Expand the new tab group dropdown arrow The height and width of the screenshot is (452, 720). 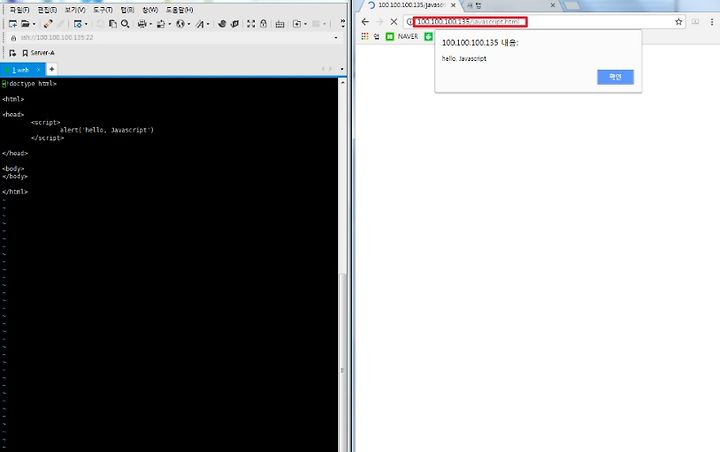[x=305, y=24]
